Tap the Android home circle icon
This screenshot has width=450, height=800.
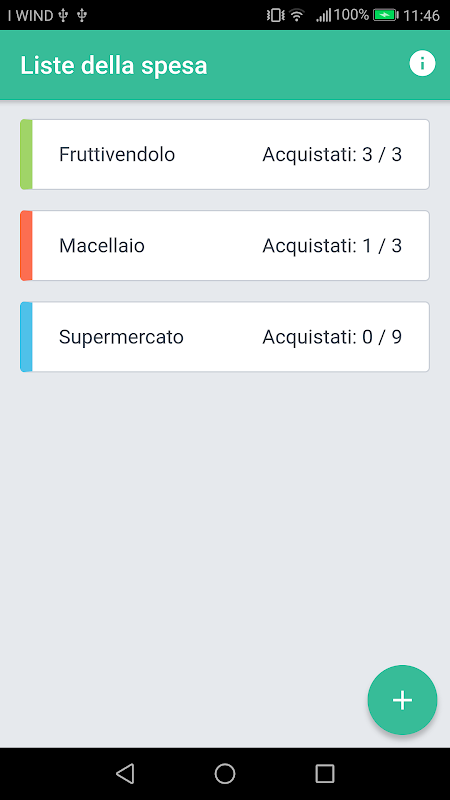tap(224, 773)
